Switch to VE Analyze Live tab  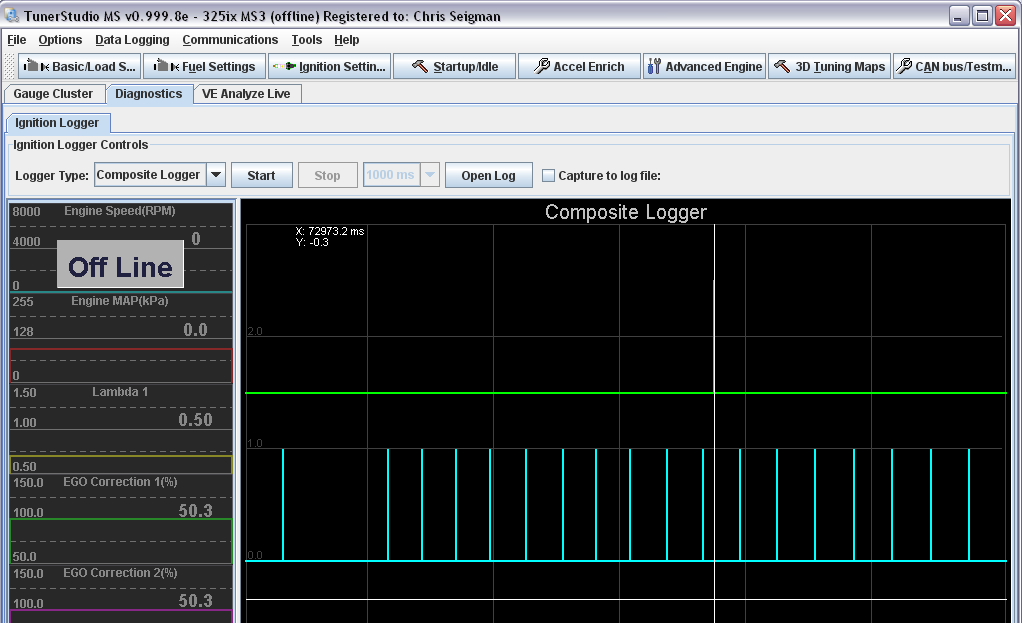(x=246, y=94)
